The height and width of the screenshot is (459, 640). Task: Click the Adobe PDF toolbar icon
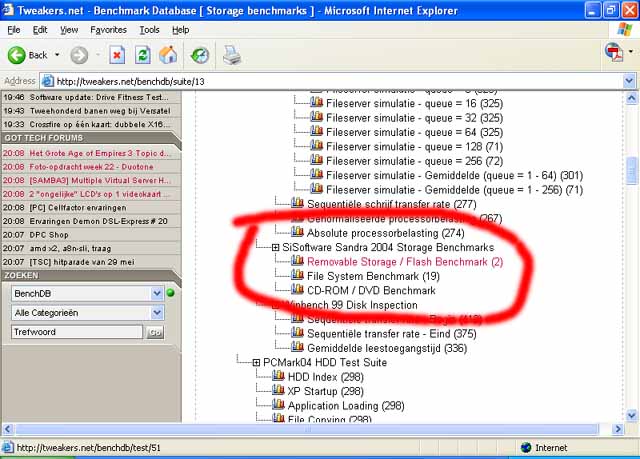(x=614, y=52)
